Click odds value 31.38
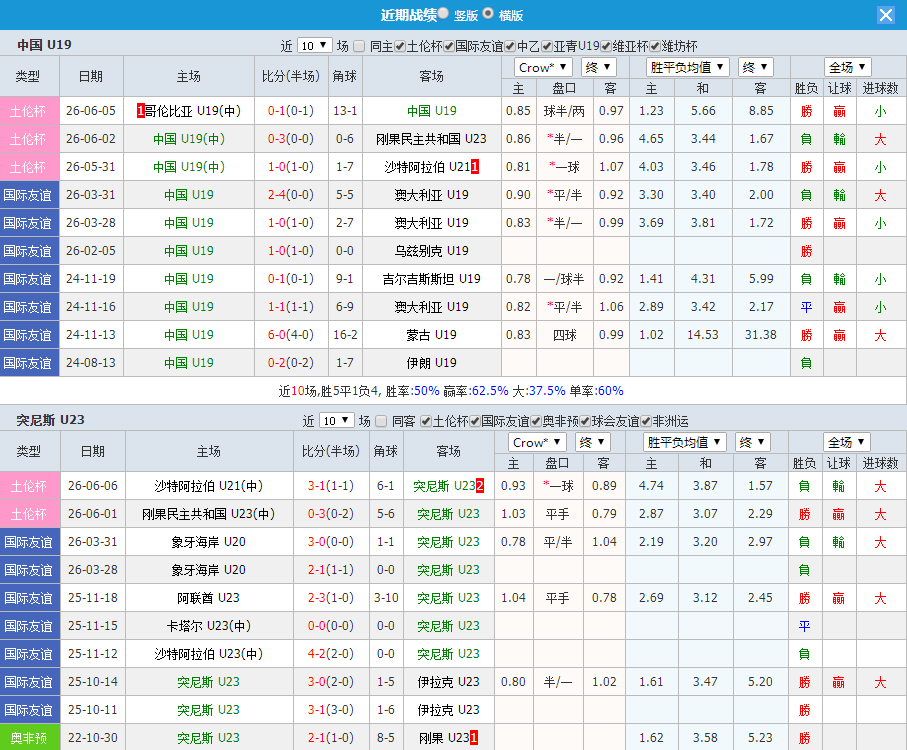This screenshot has height=750, width=907. 760,335
